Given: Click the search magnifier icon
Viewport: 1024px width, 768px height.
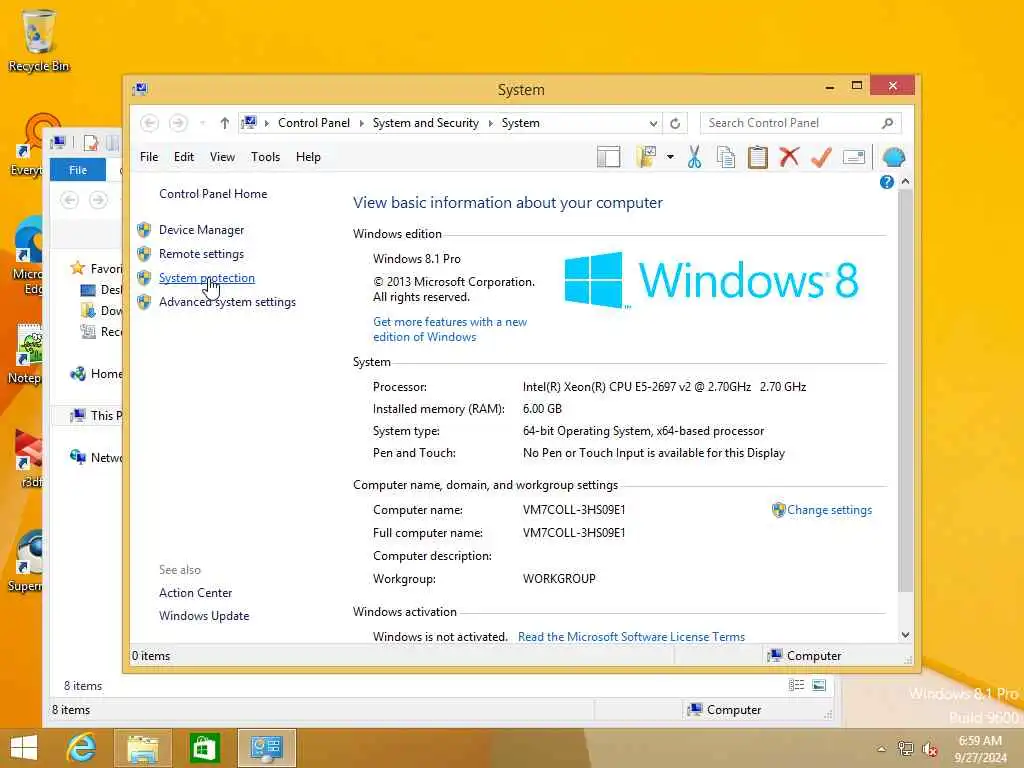Looking at the screenshot, I should point(888,123).
